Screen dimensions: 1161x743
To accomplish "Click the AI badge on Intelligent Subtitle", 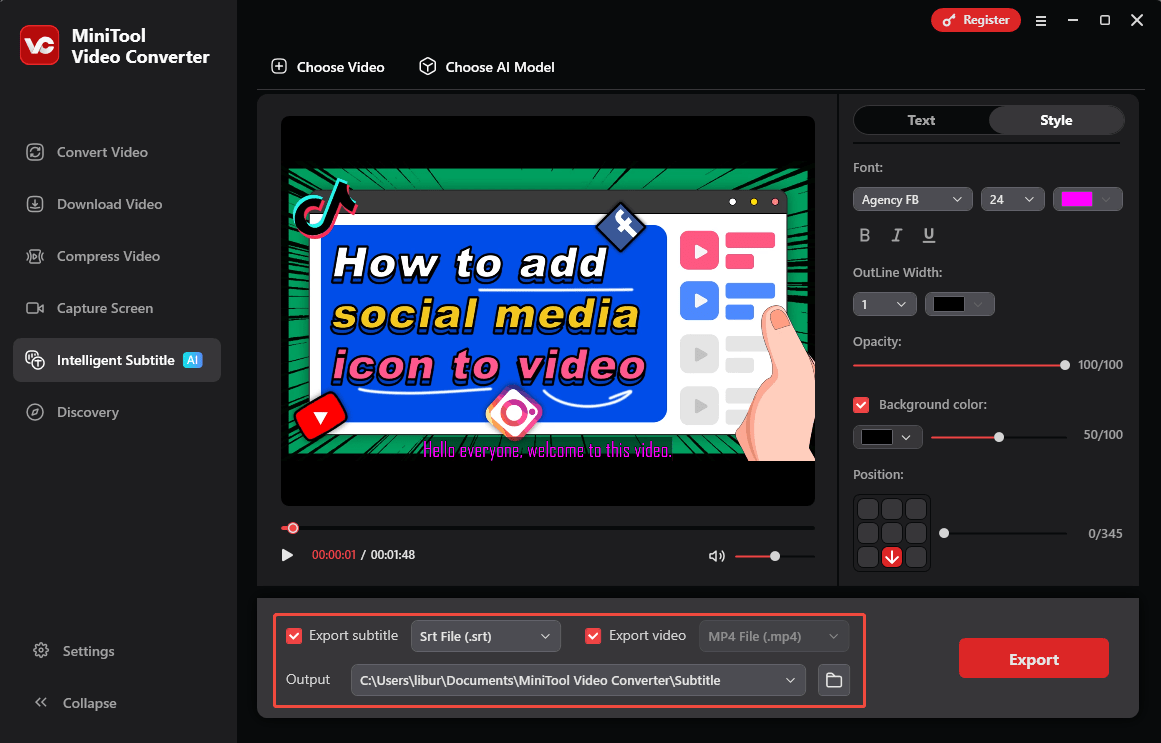I will click(x=193, y=360).
